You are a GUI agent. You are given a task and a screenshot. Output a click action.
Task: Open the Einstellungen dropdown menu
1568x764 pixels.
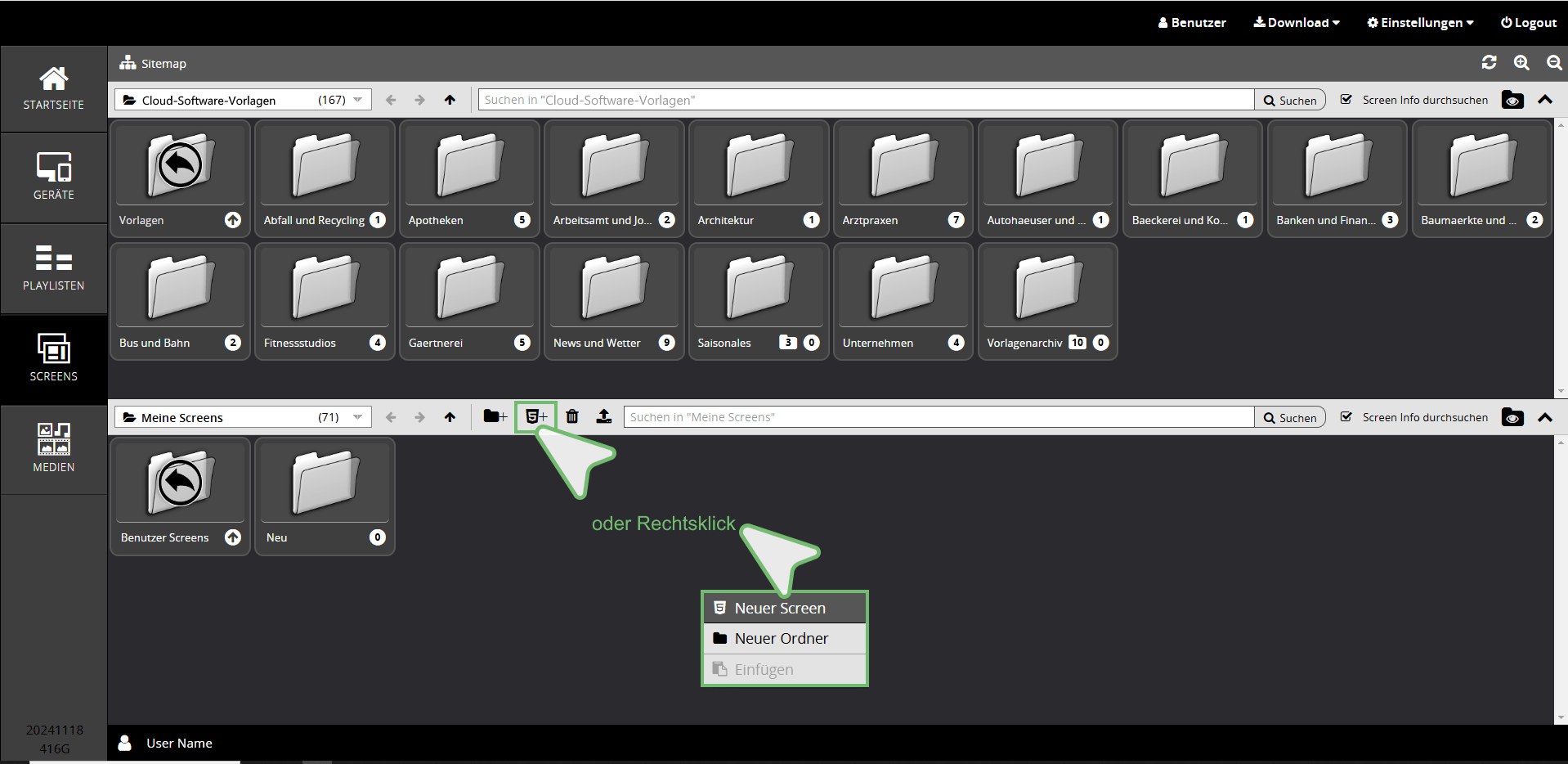tap(1420, 23)
